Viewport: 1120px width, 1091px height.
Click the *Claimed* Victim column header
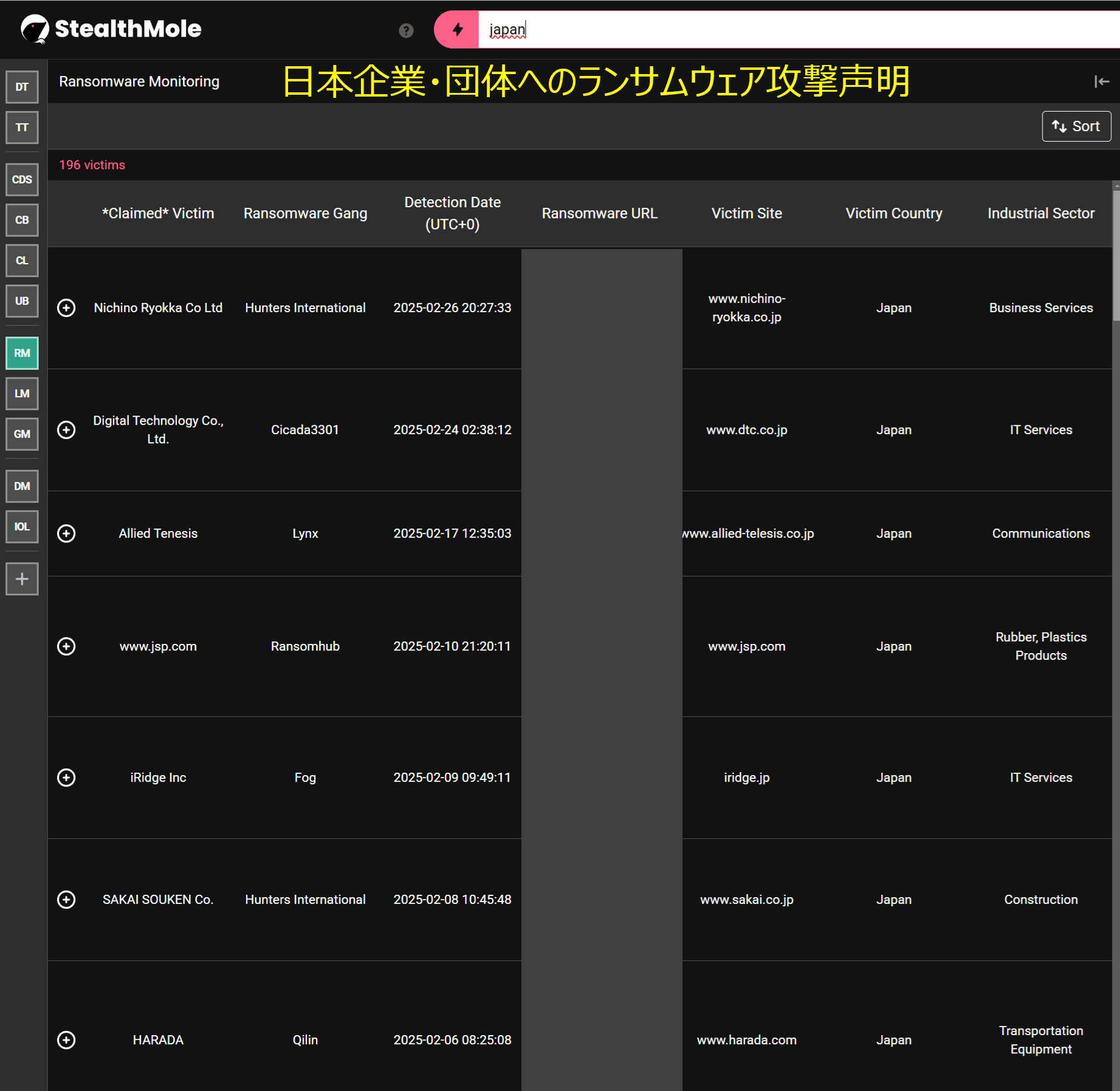(158, 213)
